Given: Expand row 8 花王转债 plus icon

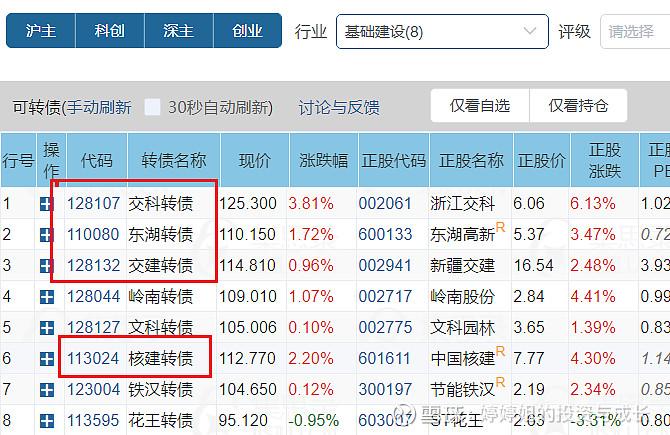Looking at the screenshot, I should pos(47,421).
